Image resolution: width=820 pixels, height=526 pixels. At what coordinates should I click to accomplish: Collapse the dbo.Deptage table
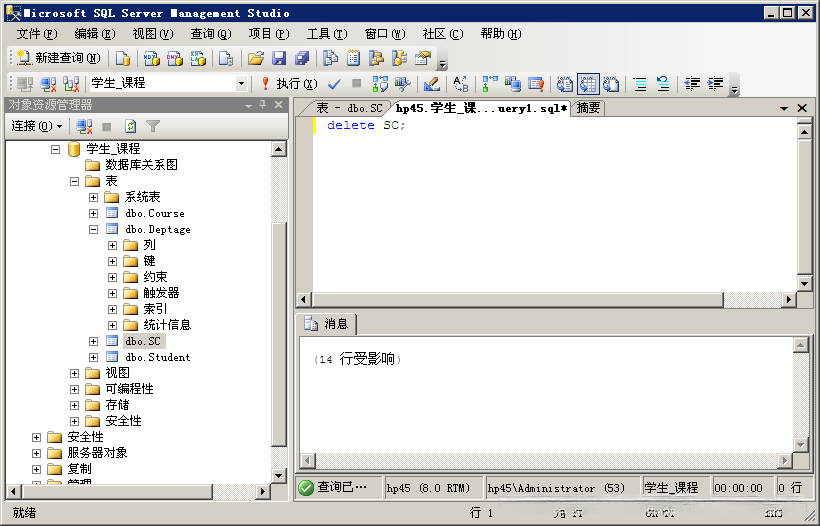point(93,229)
